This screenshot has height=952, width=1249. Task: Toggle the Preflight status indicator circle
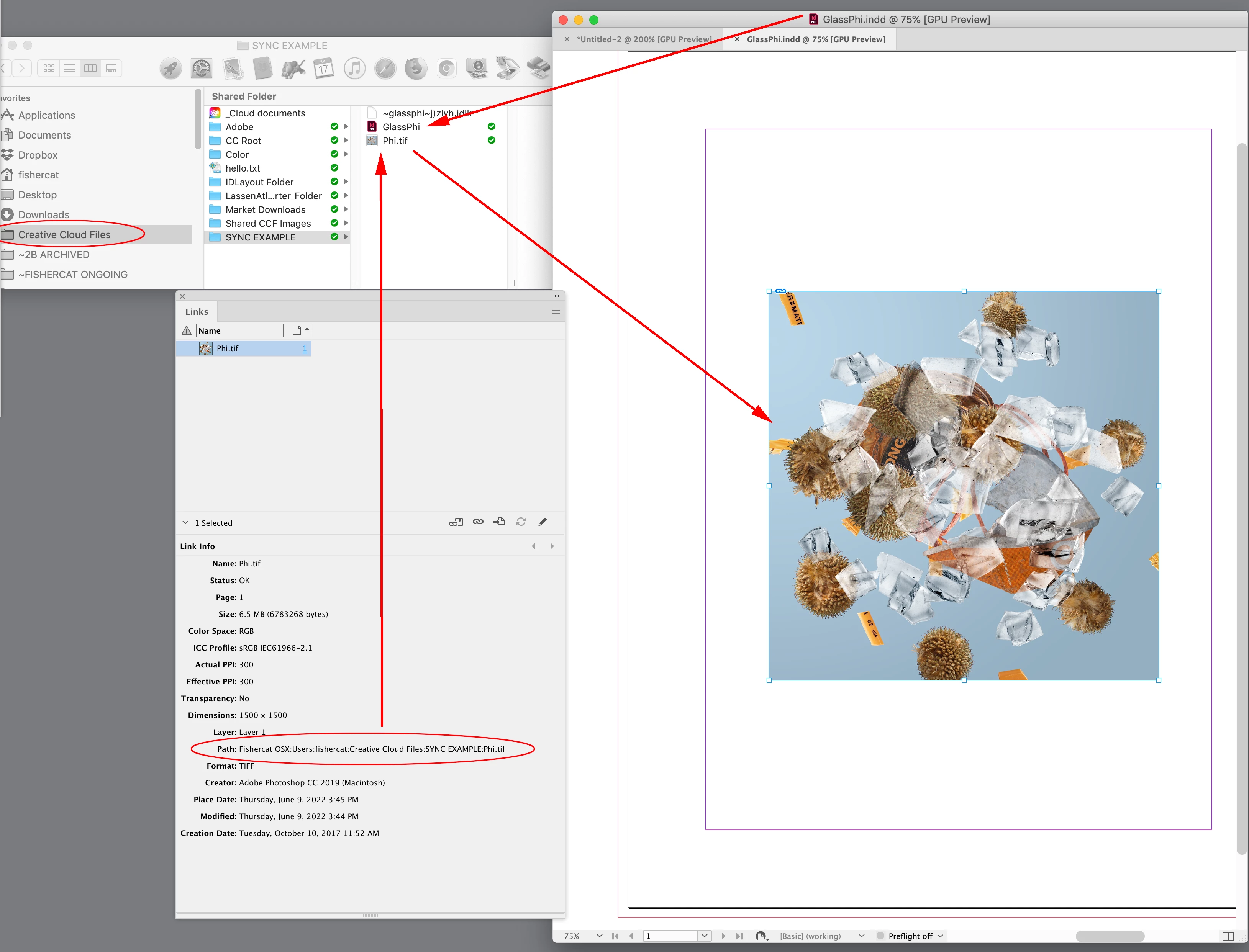(x=880, y=936)
